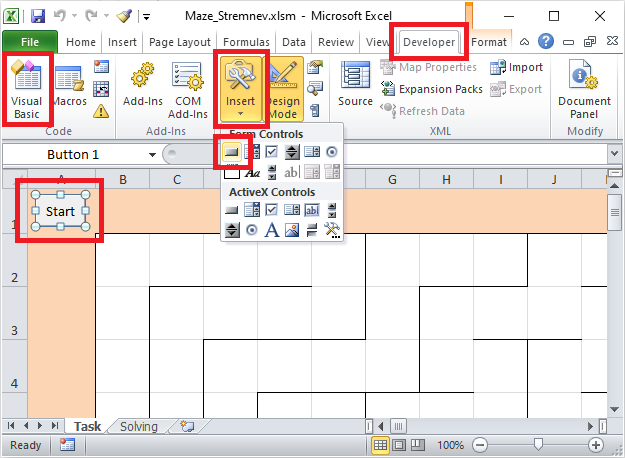Select Form Controls Option Button control
This screenshot has height=458, width=625.
click(x=332, y=152)
